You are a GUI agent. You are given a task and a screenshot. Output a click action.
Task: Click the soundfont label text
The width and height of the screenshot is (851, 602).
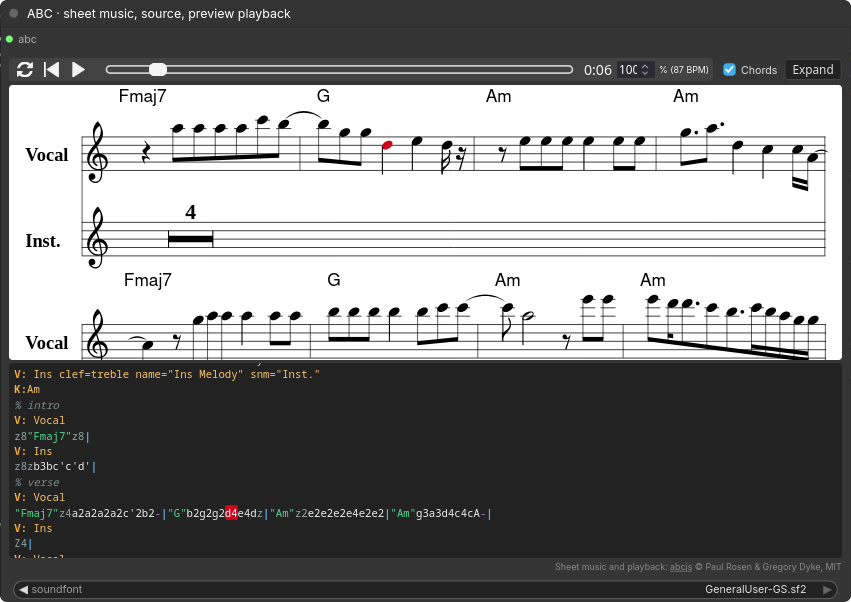[x=56, y=589]
